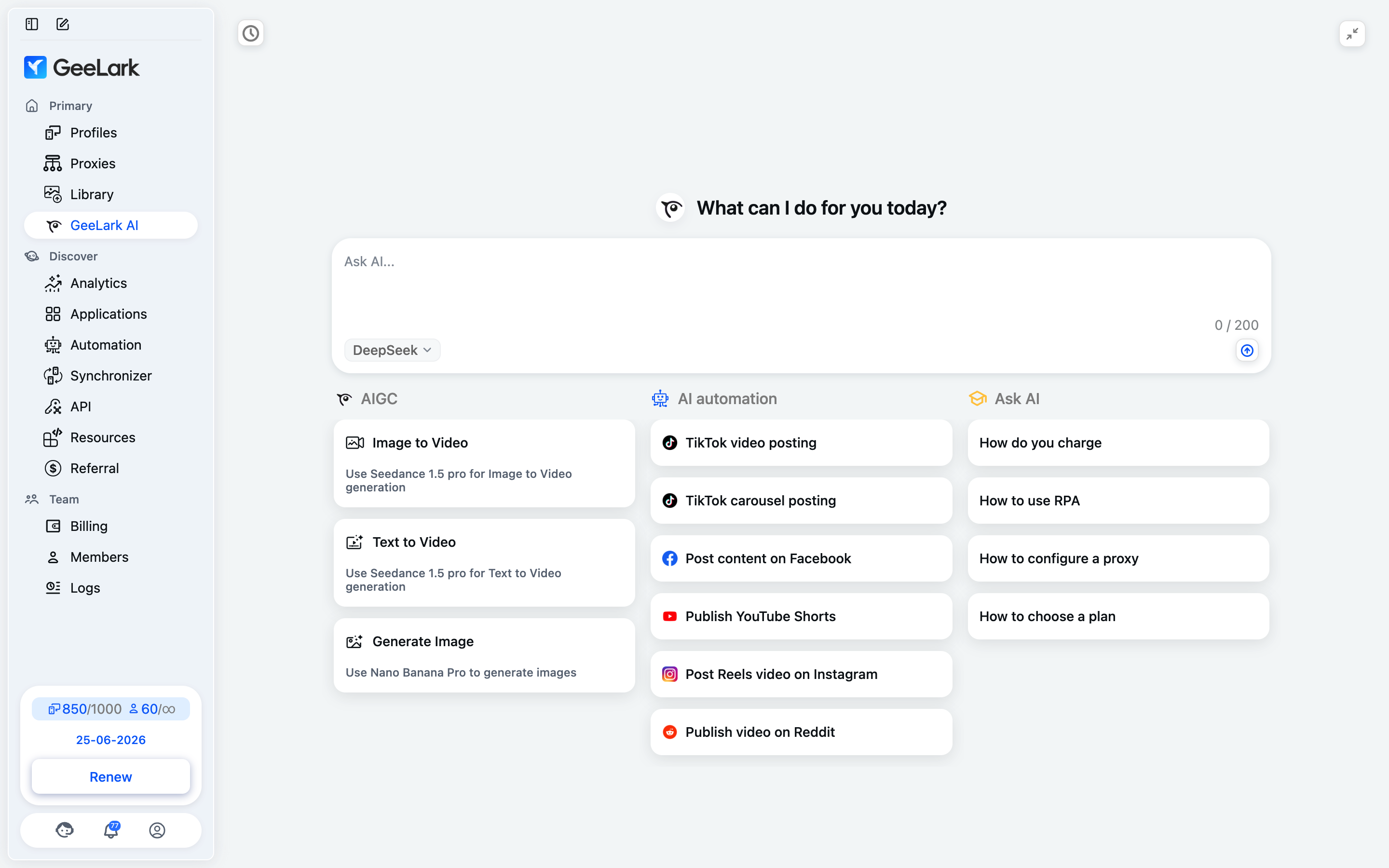Collapse the Discover section
1389x868 pixels.
click(x=73, y=256)
